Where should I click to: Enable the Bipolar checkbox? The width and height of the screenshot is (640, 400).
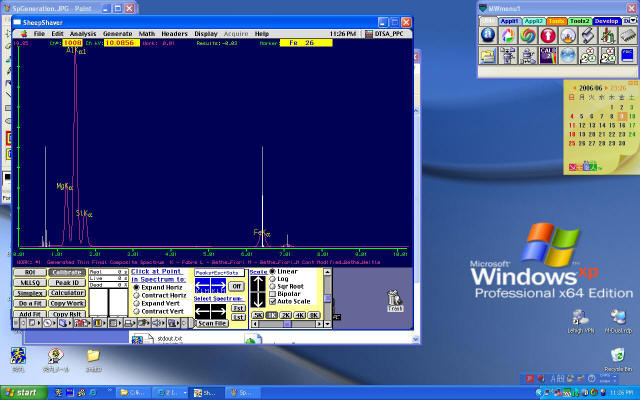point(273,294)
